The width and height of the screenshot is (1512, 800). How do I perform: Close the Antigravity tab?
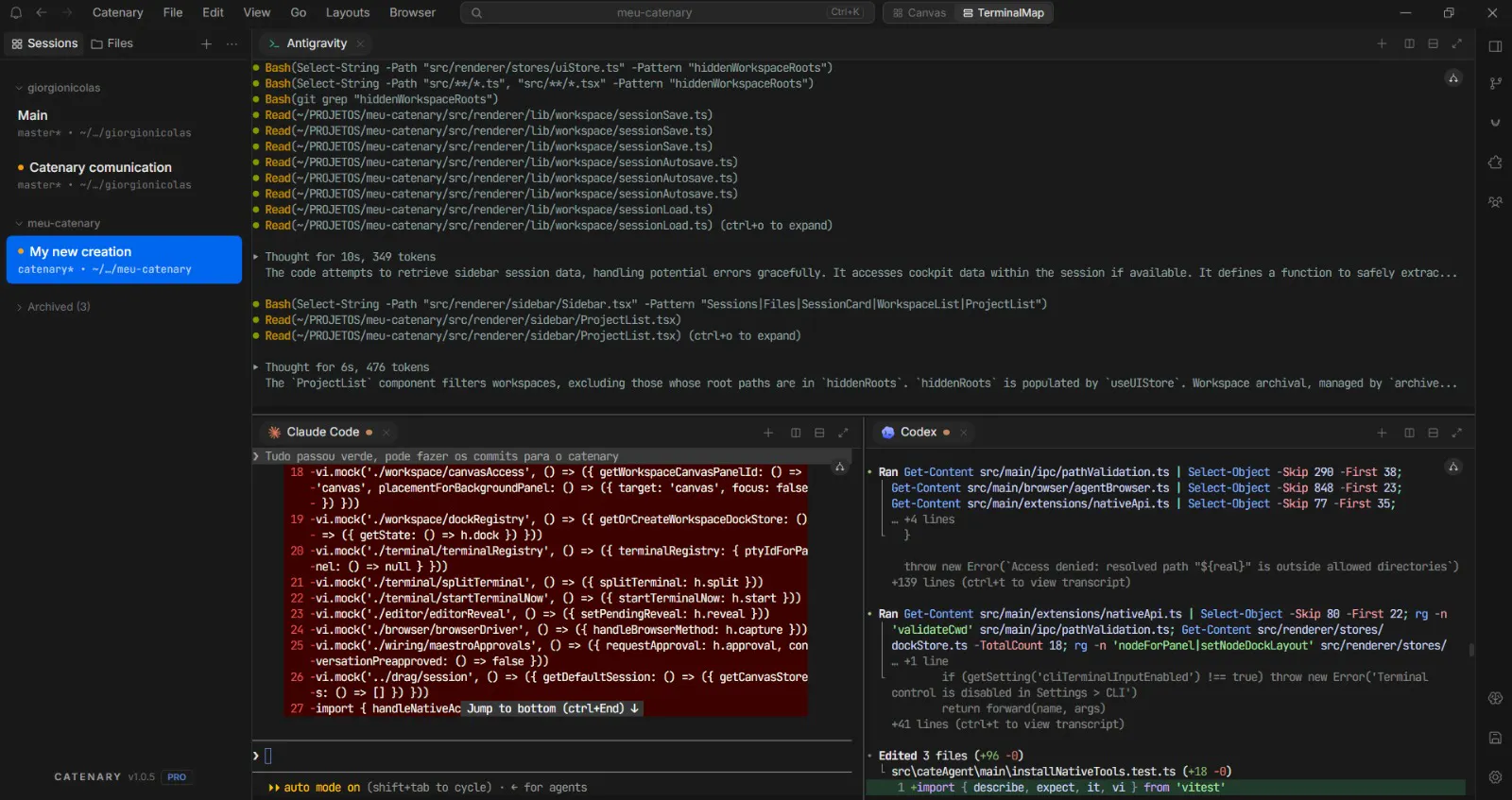point(360,44)
